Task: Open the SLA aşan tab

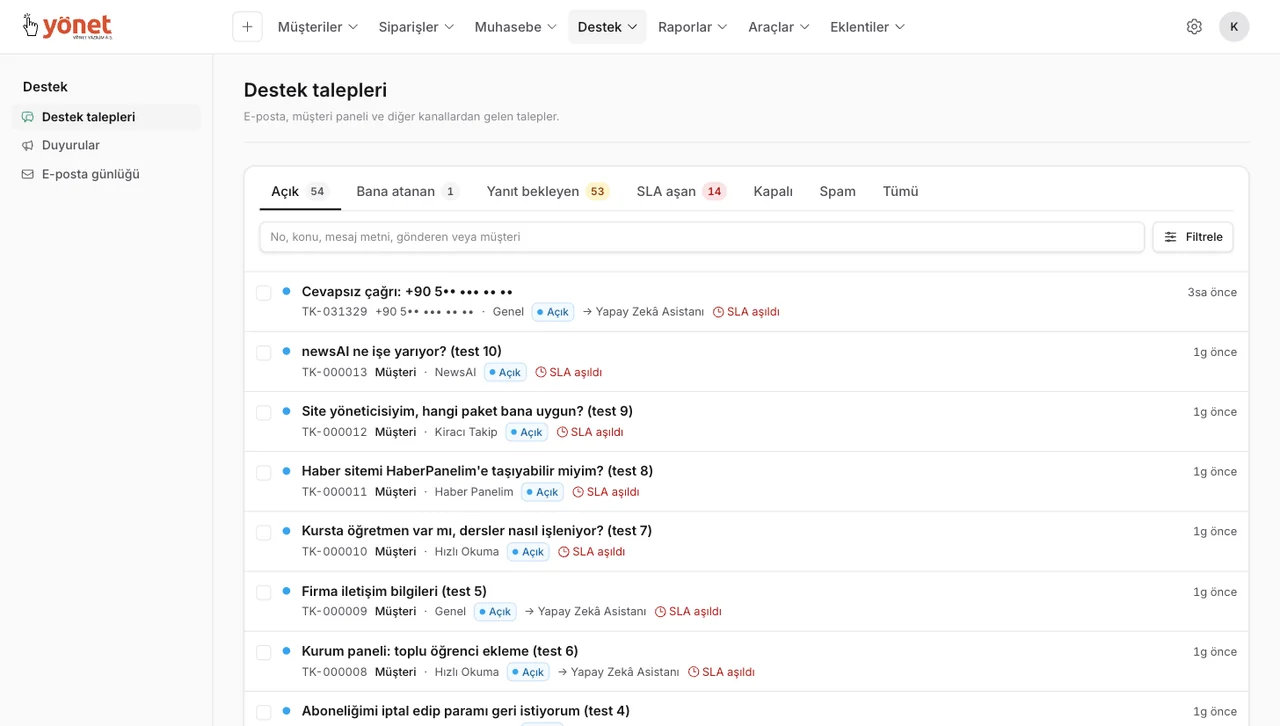Action: pyautogui.click(x=681, y=191)
